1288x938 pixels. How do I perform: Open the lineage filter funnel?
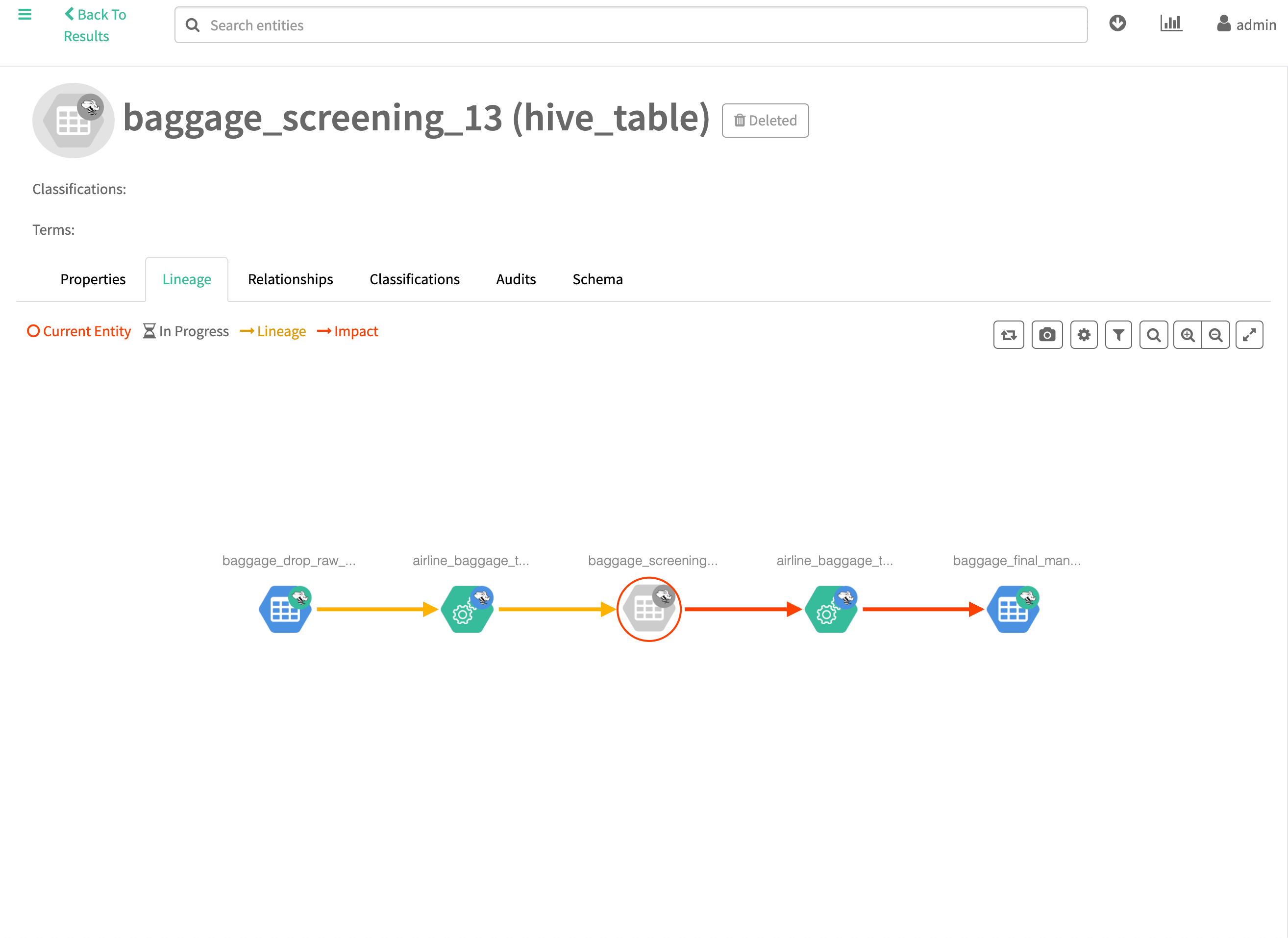point(1118,335)
